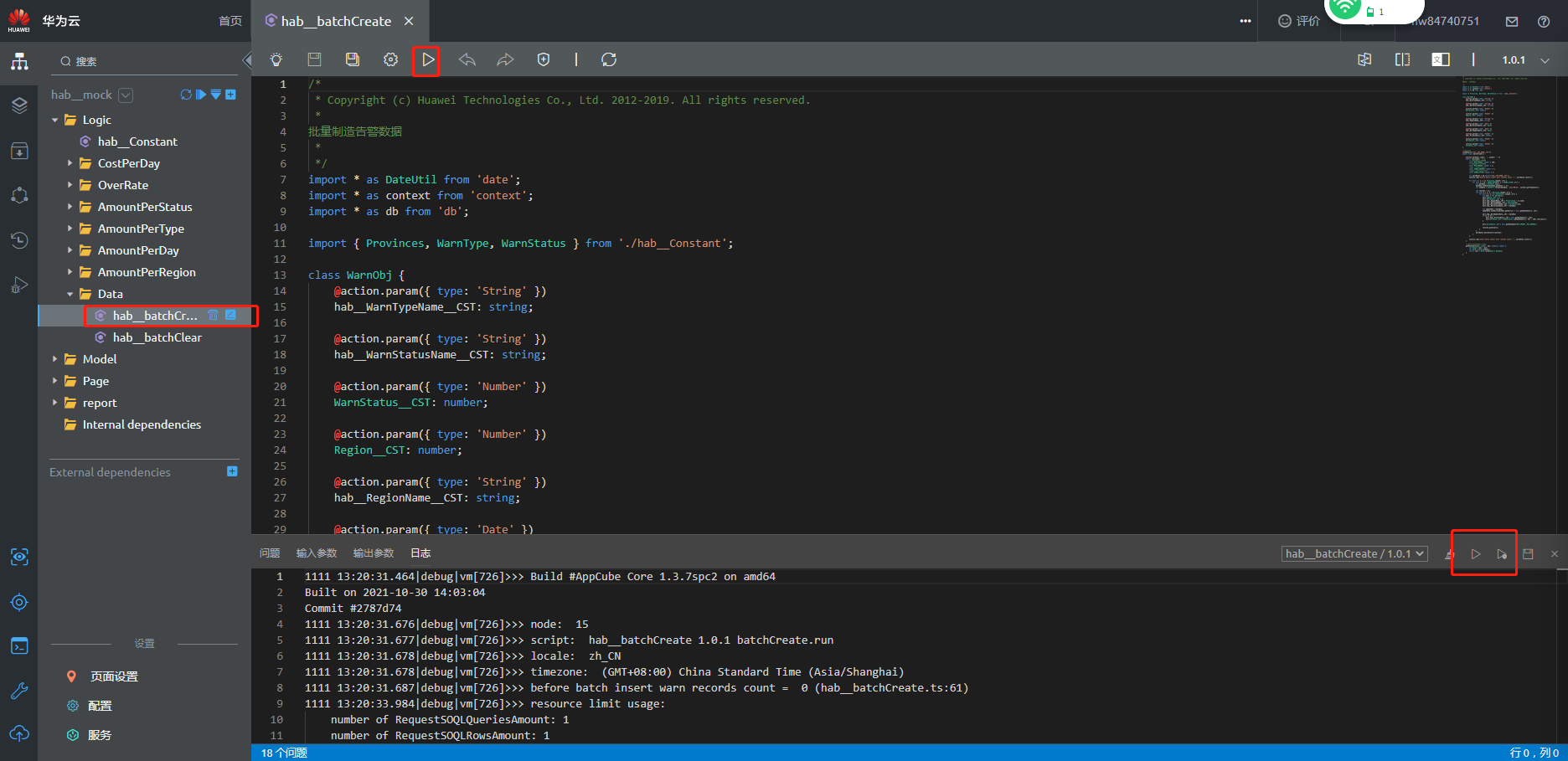This screenshot has width=1568, height=761.
Task: Open the download box icon in sidebar
Action: [x=19, y=151]
